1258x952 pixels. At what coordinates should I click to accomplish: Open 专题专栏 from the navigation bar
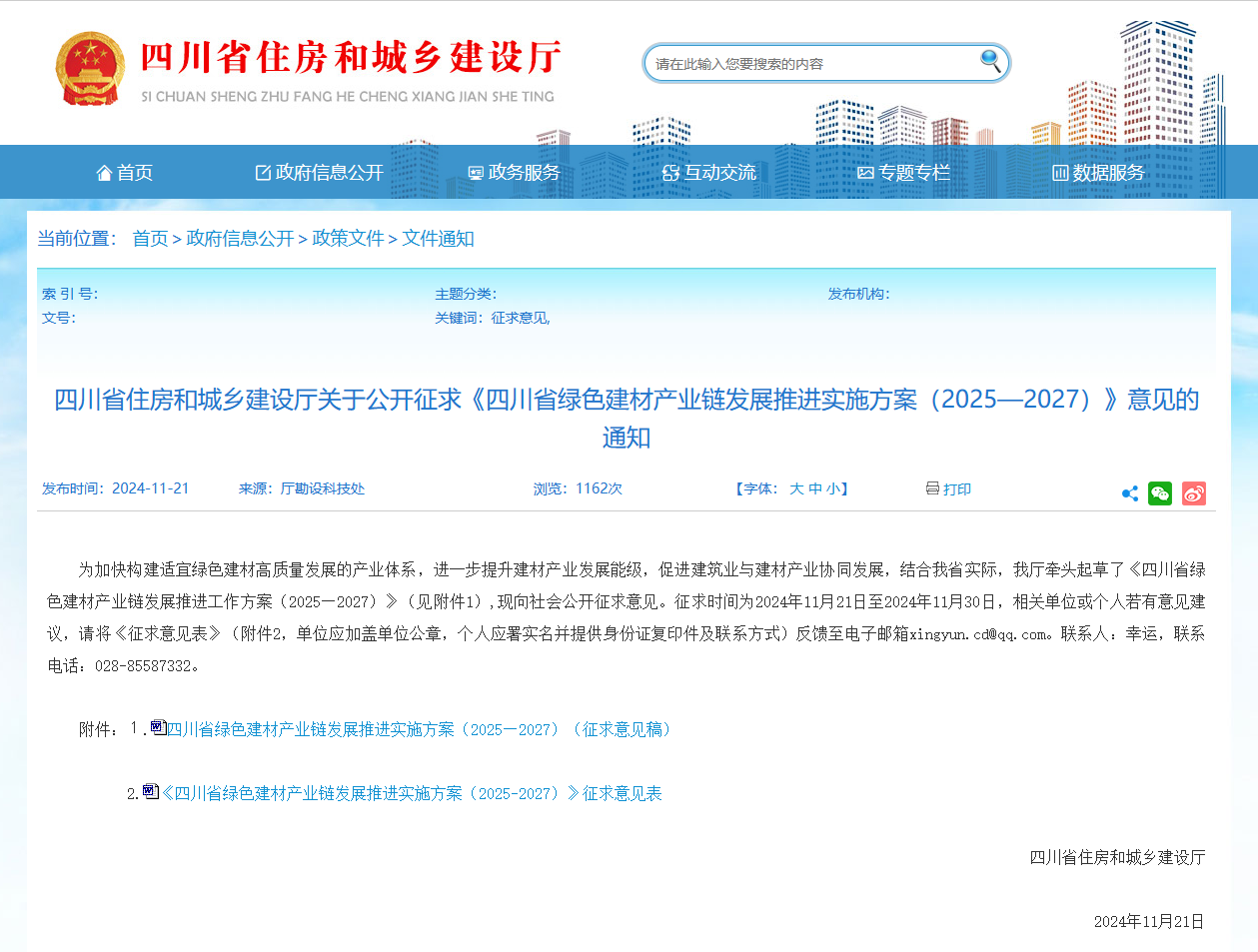coord(903,173)
